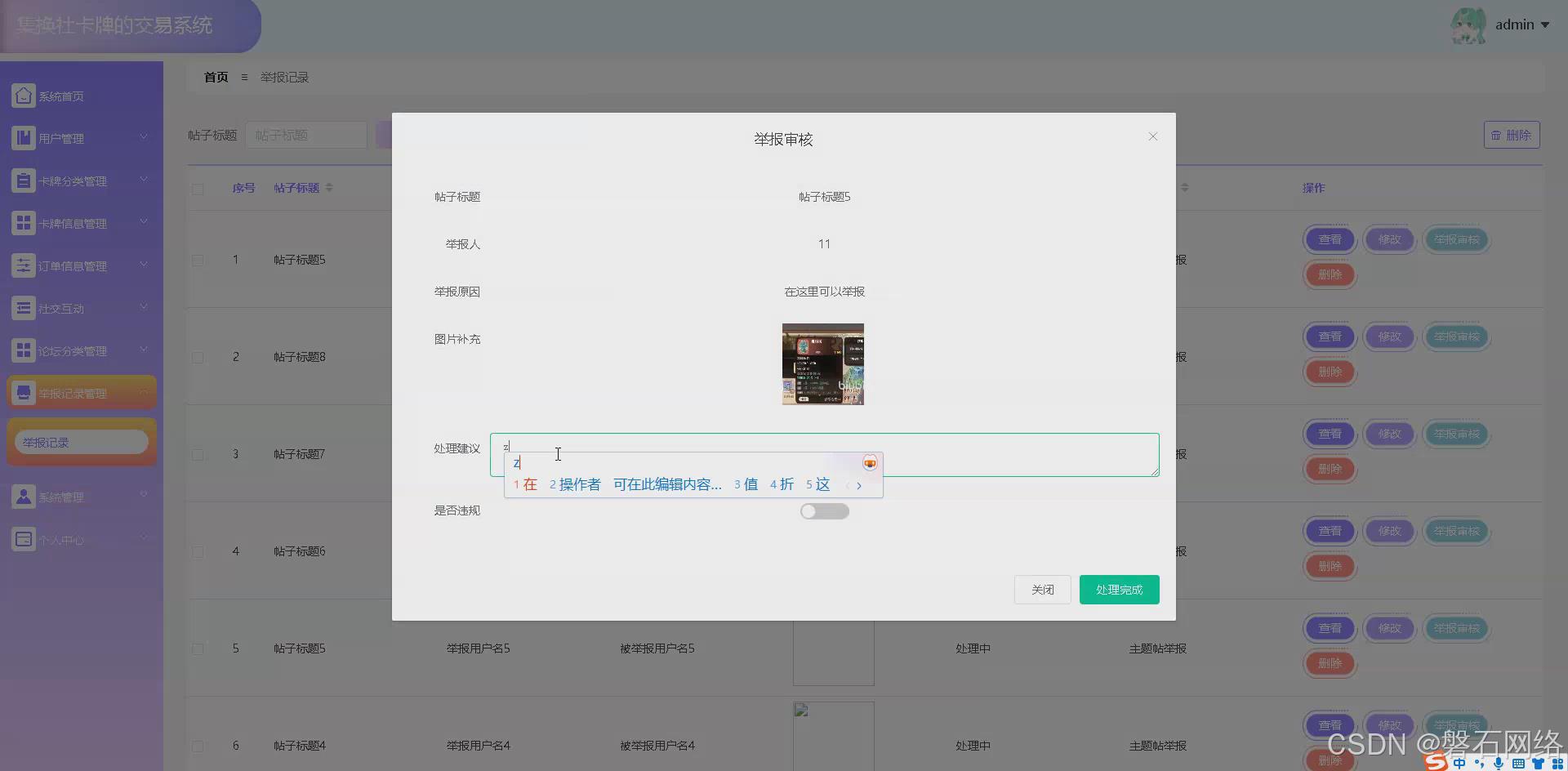Expand the 卡牌分类管理 submenu chevron

point(145,180)
